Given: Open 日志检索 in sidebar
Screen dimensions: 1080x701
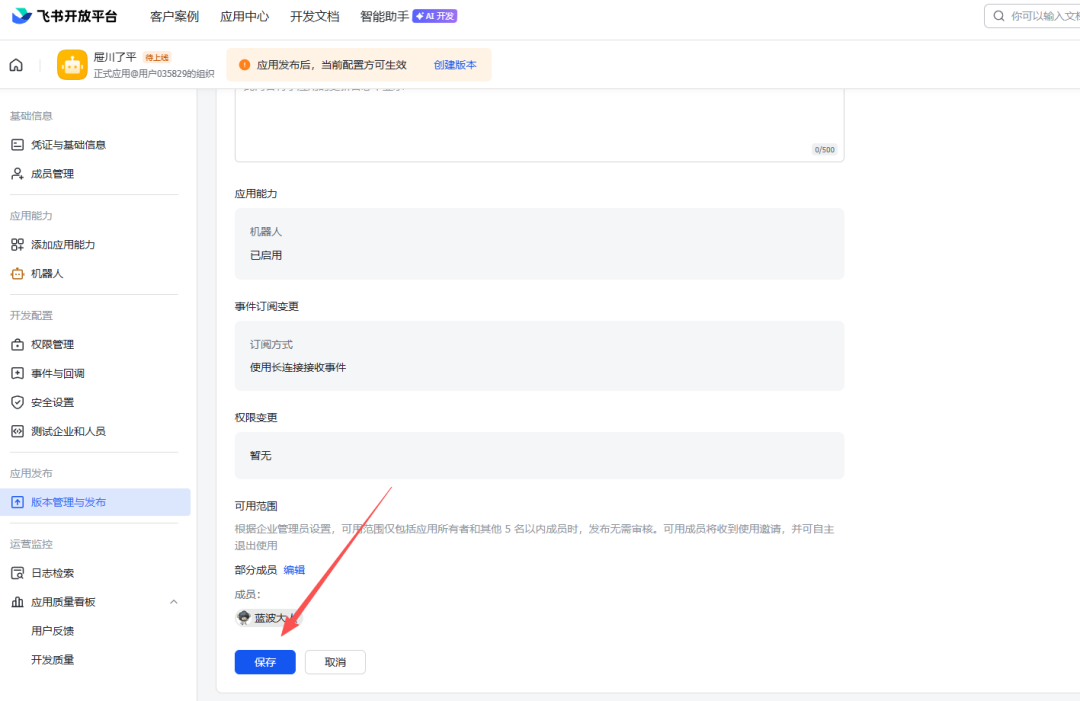Looking at the screenshot, I should [x=52, y=574].
